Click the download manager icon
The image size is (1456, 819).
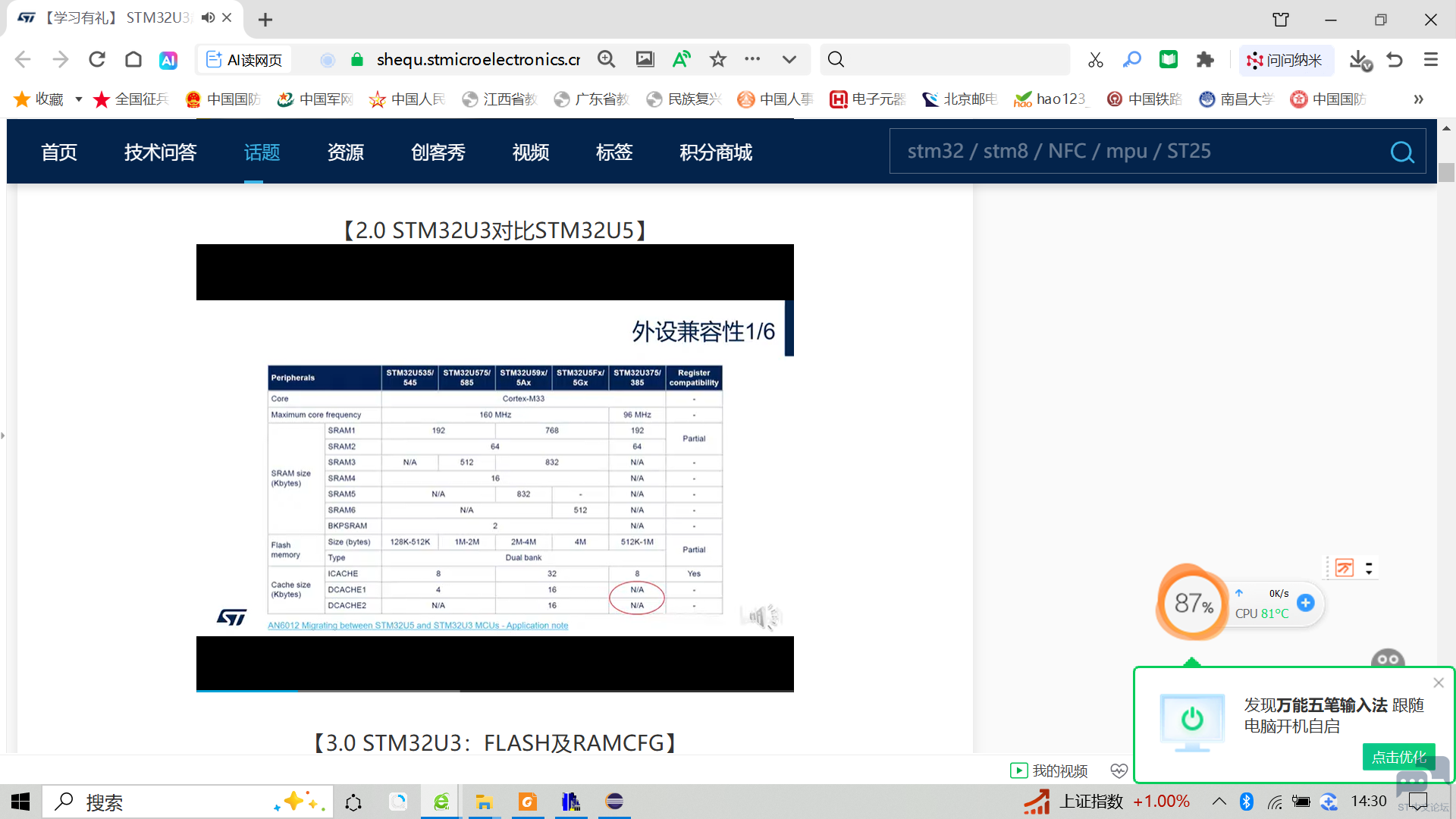coord(1360,60)
